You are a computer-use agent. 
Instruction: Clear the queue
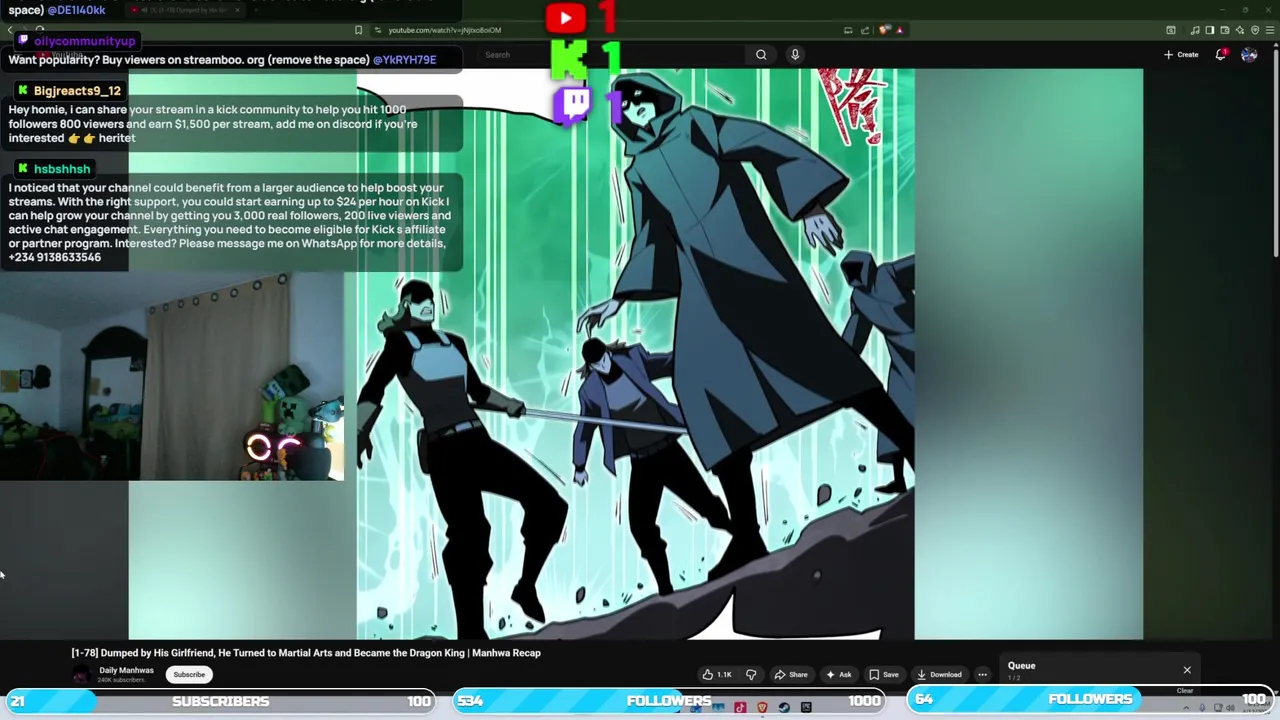tap(1185, 690)
